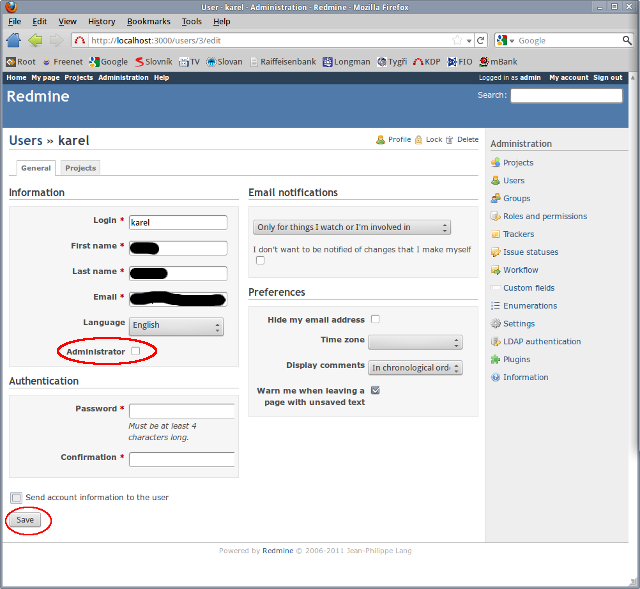Image resolution: width=640 pixels, height=589 pixels.
Task: Click the Users breadcrumb heading link
Action: pyautogui.click(x=26, y=140)
